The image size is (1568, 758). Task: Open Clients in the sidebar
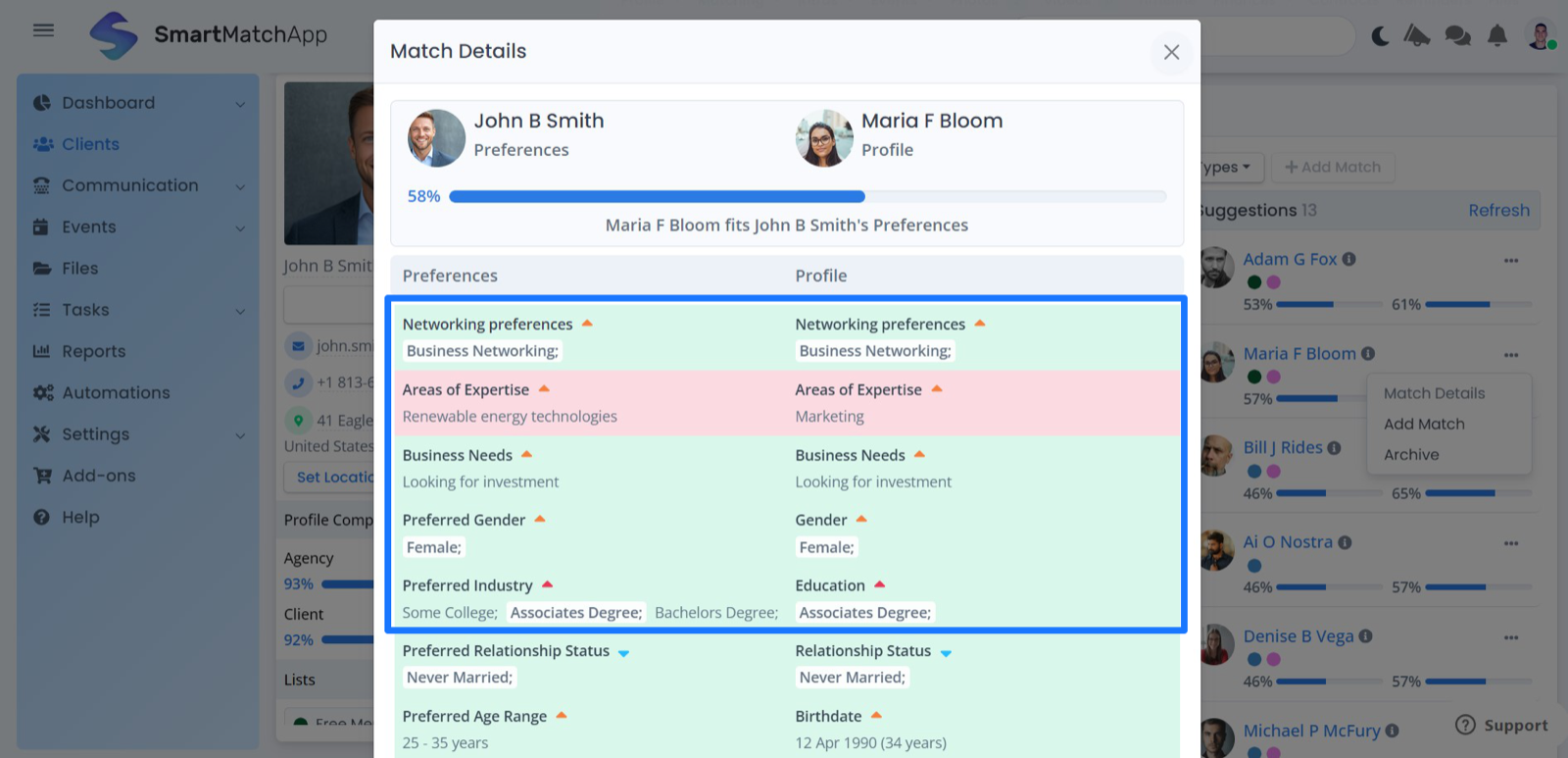(90, 144)
